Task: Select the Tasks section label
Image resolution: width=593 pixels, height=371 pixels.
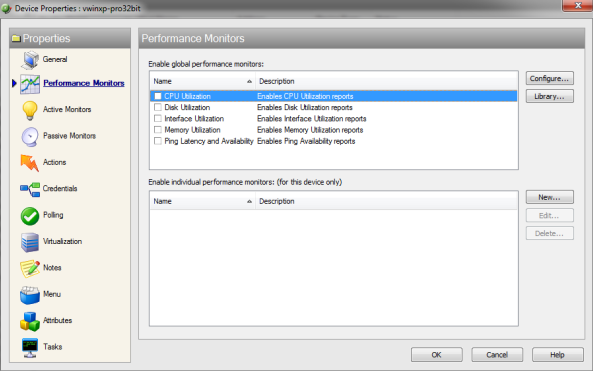Action: [x=53, y=347]
